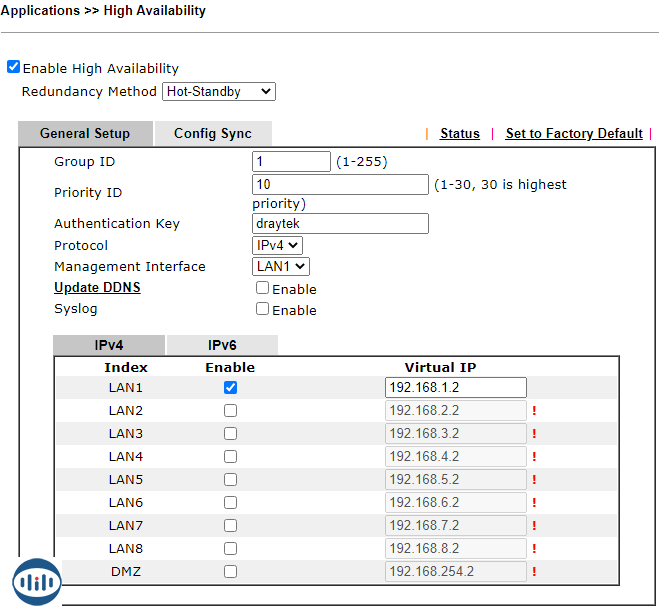Enable the Update DDNS checkbox
The image size is (659, 612).
pos(262,288)
